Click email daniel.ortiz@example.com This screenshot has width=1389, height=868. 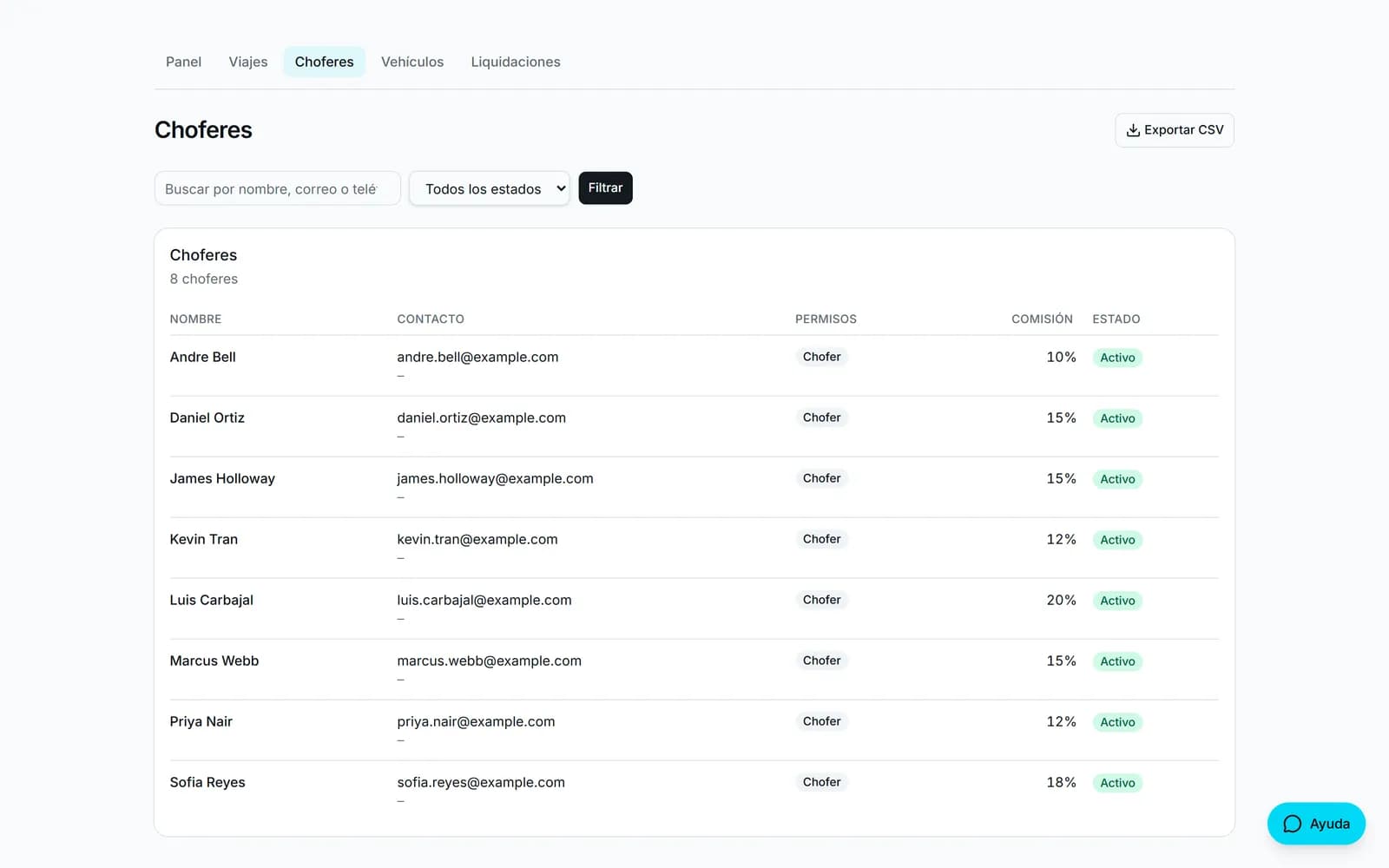[482, 418]
